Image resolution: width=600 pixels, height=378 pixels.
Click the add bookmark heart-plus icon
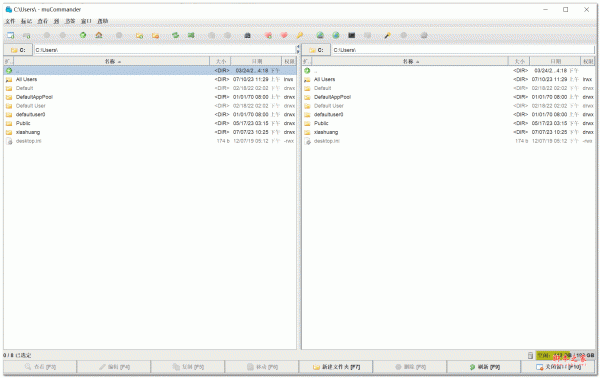(x=268, y=36)
